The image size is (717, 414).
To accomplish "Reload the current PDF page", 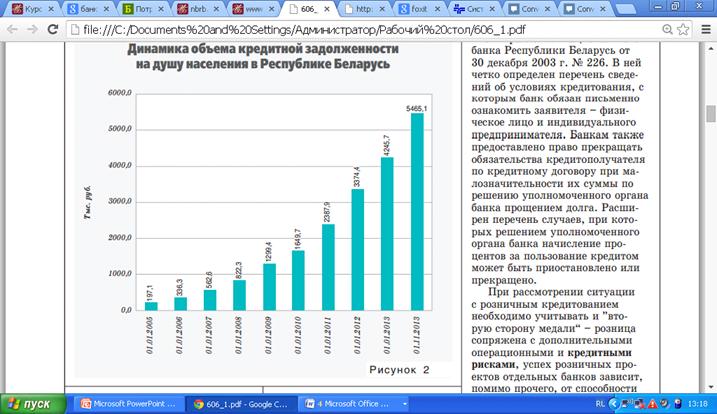I will [x=56, y=29].
